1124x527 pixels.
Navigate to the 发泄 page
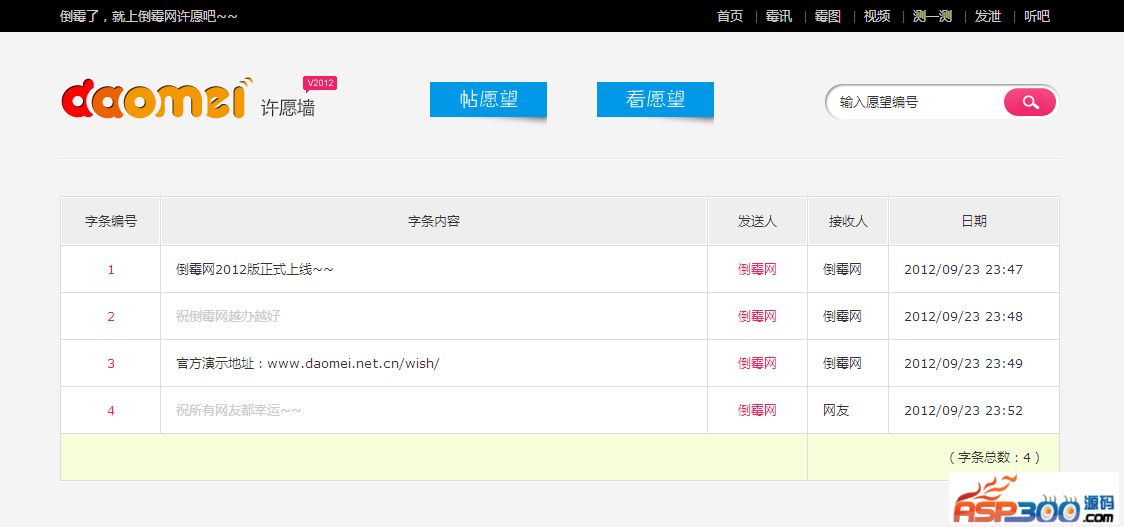click(x=988, y=16)
